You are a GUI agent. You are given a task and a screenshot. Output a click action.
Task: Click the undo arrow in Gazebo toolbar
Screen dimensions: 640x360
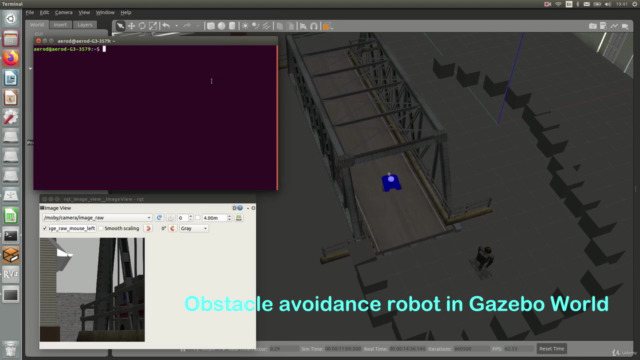pyautogui.click(x=166, y=26)
